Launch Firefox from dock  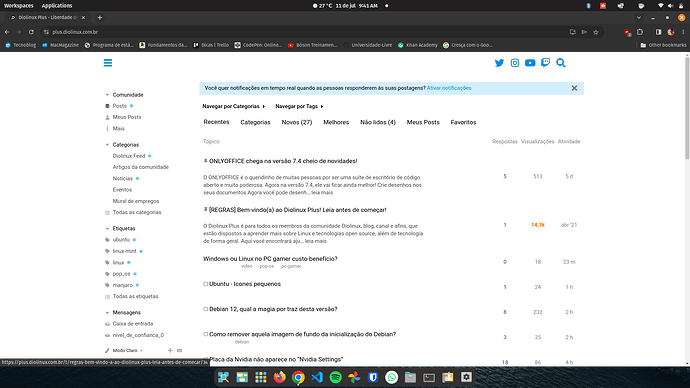(279, 377)
